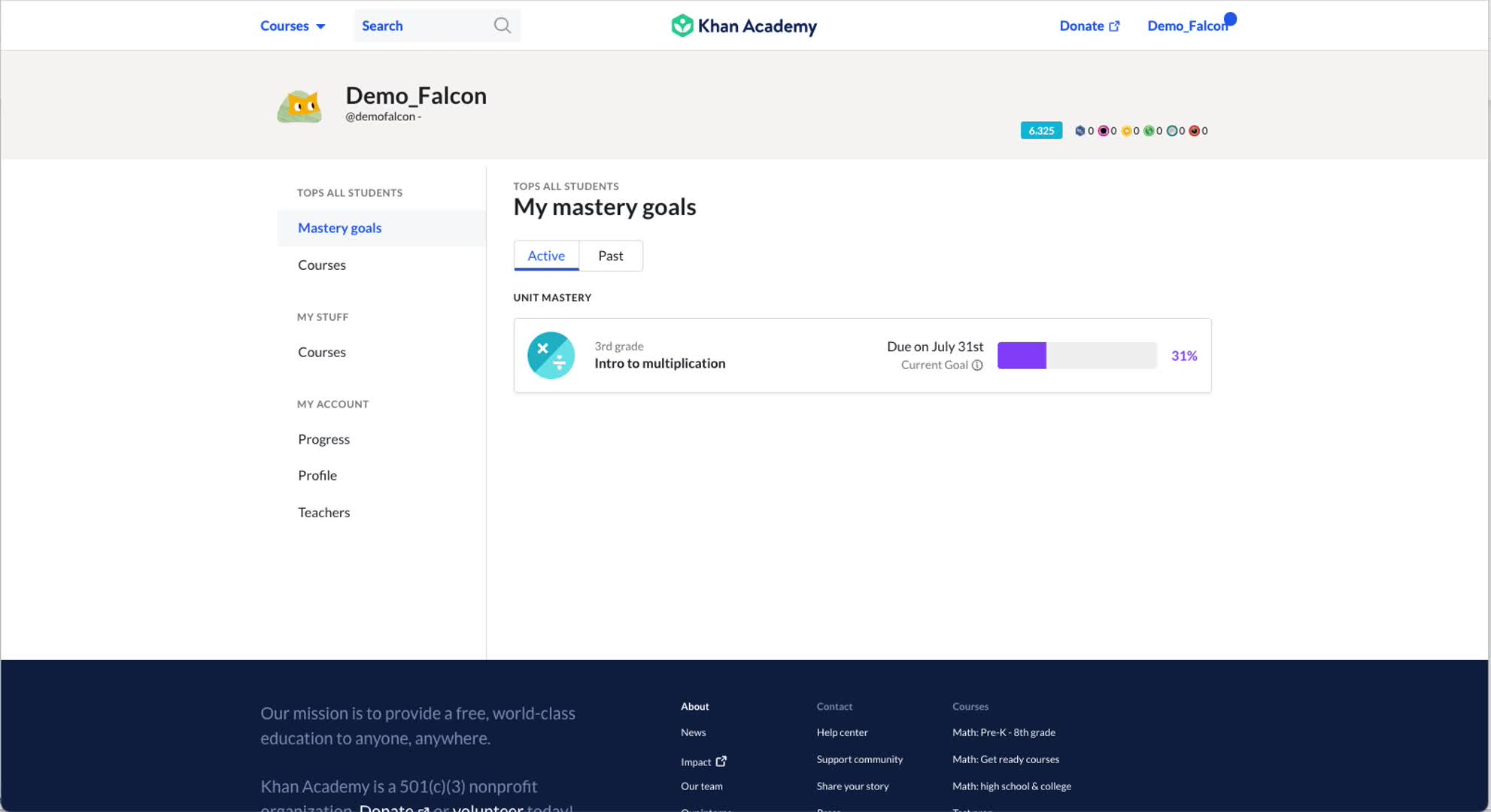The image size is (1491, 812).
Task: Select Mastery goals in the sidebar
Action: 381,228
